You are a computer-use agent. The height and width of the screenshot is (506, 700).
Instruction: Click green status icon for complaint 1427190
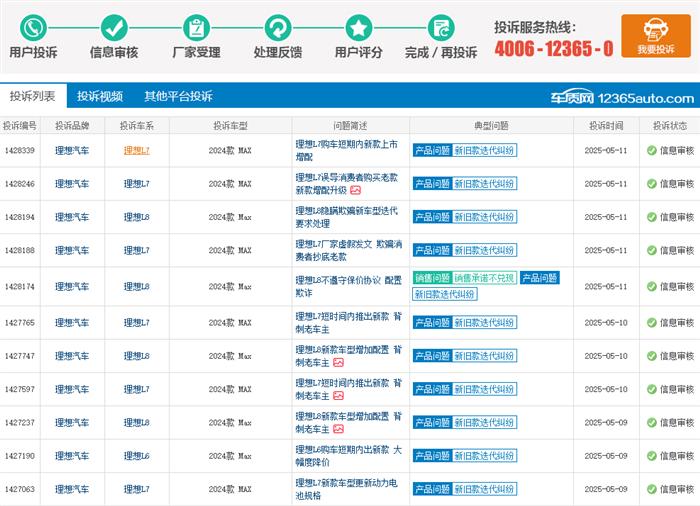point(652,456)
